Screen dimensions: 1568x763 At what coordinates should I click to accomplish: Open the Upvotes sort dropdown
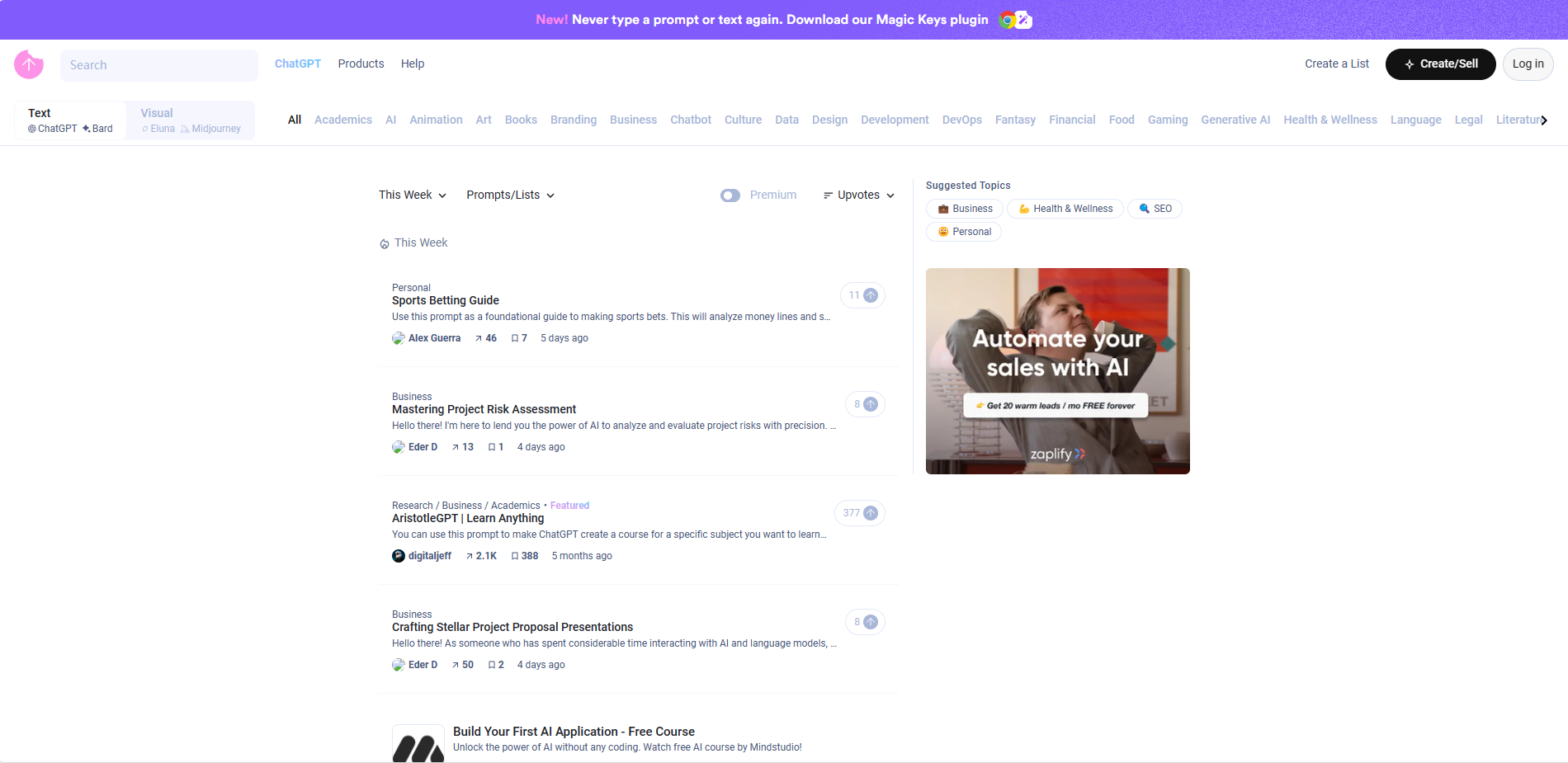[x=859, y=195]
